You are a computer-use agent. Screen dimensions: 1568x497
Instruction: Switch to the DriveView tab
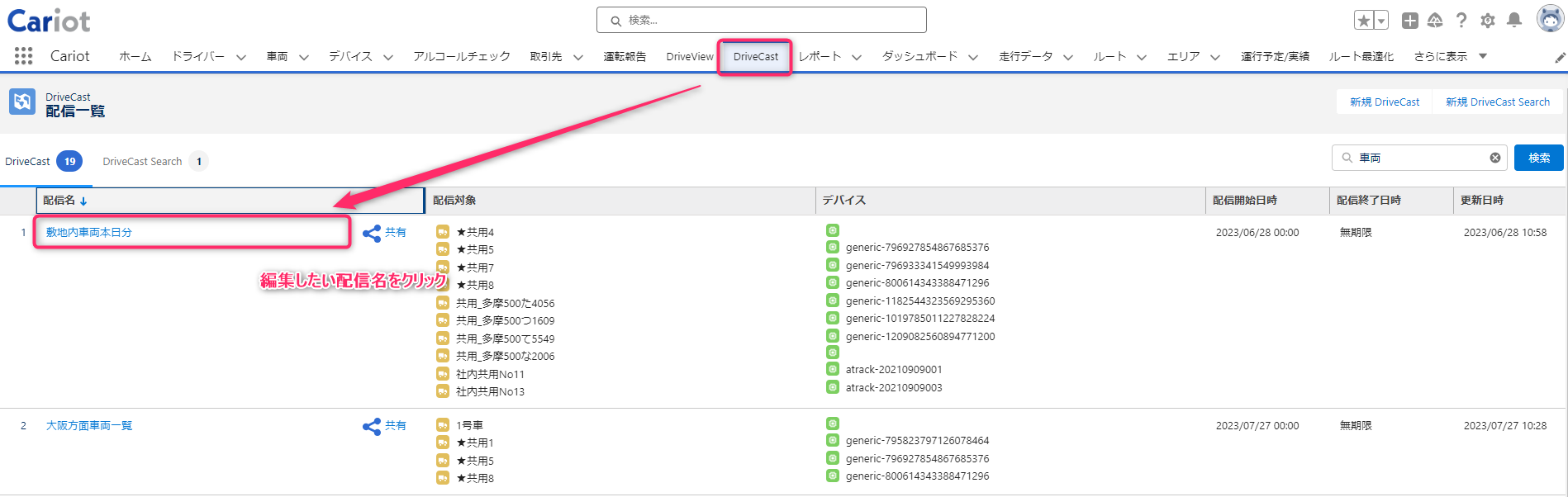[x=690, y=56]
